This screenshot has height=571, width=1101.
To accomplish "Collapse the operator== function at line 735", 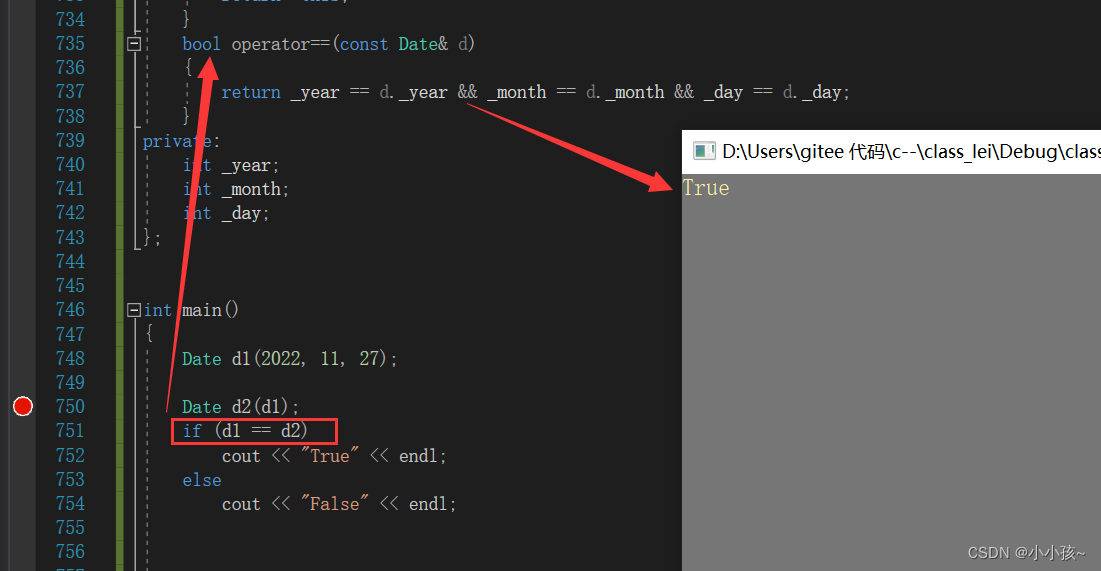I will click(134, 44).
